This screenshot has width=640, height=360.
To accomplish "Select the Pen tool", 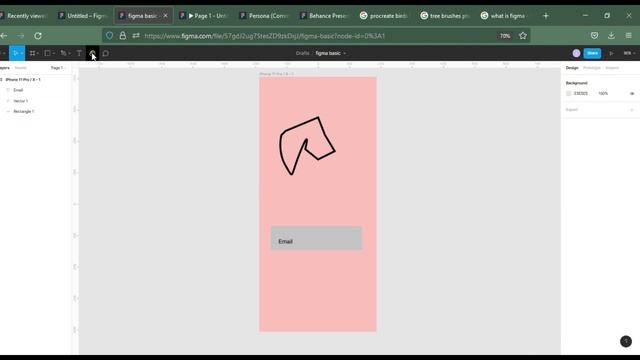I will [63, 53].
